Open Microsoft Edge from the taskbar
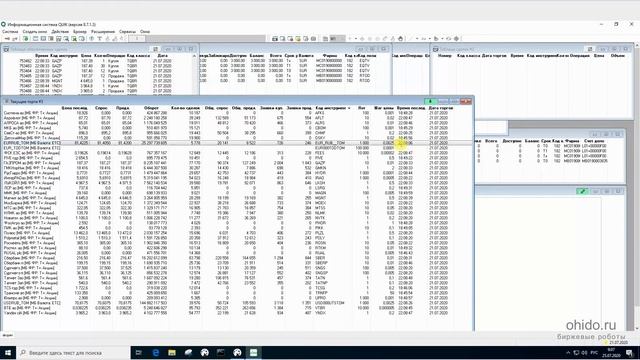 coord(156,353)
